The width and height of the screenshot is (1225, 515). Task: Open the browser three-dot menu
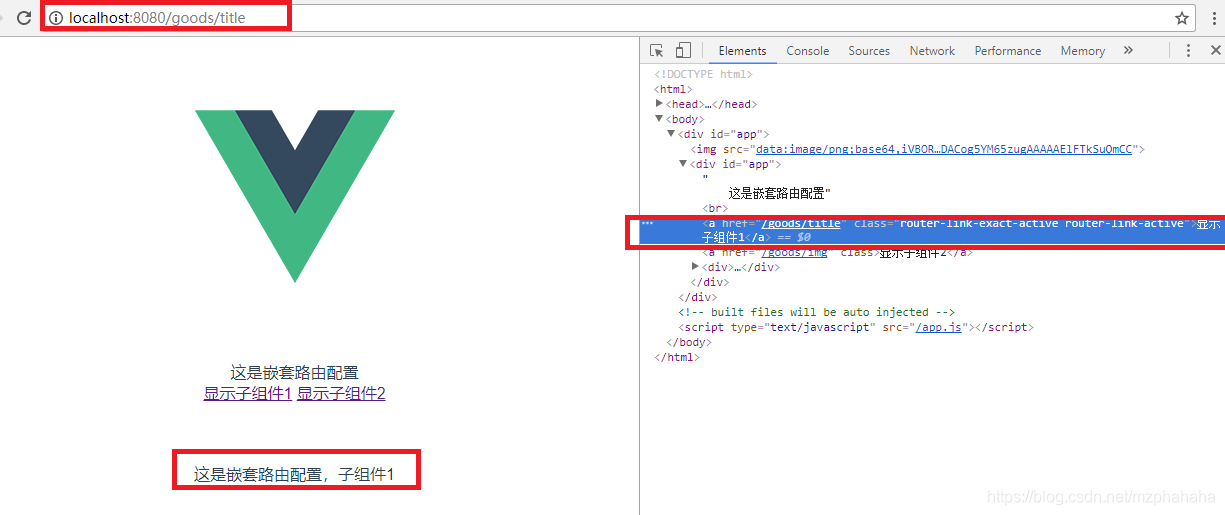coord(1214,18)
